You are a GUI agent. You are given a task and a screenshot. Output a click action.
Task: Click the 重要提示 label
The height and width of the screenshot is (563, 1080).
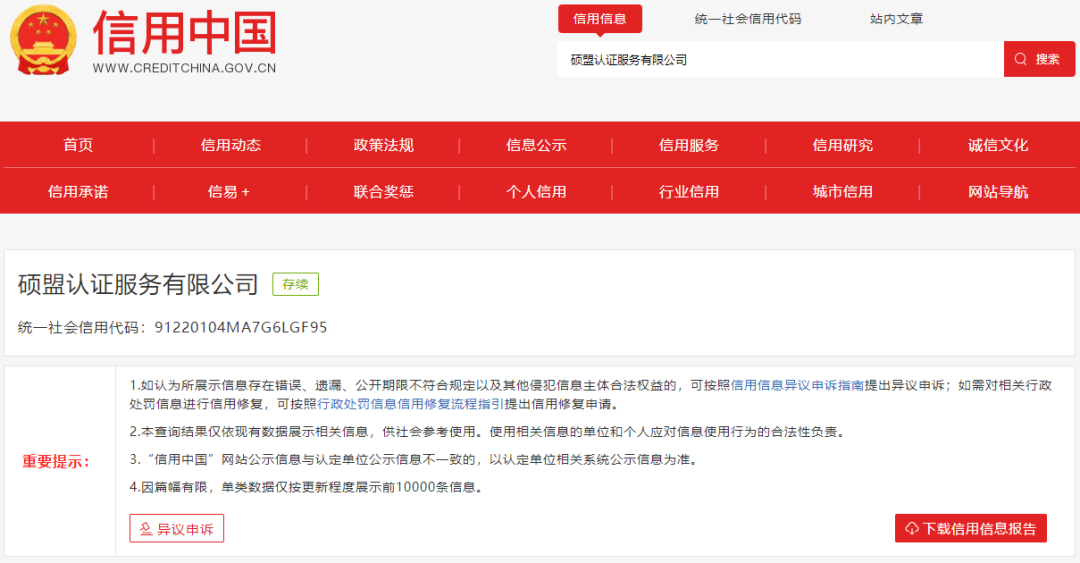[56, 462]
